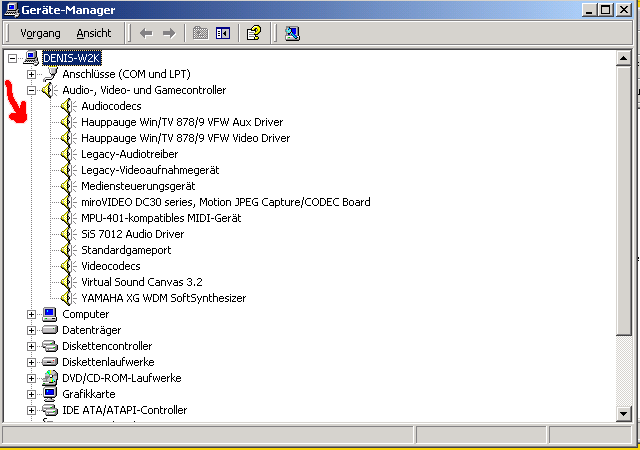640x450 pixels.
Task: Click the Back arrow toolbar button
Action: tap(146, 33)
